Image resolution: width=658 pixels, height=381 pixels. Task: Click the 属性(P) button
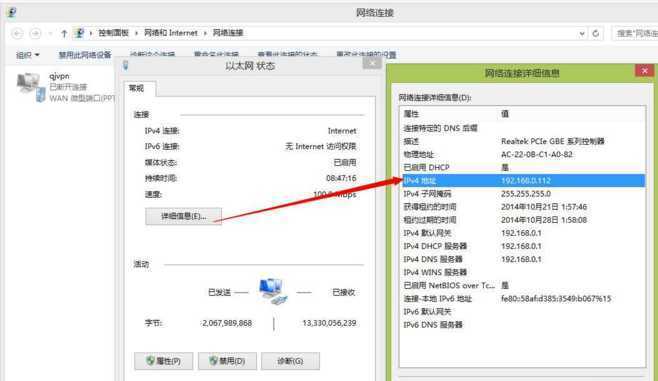(164, 361)
